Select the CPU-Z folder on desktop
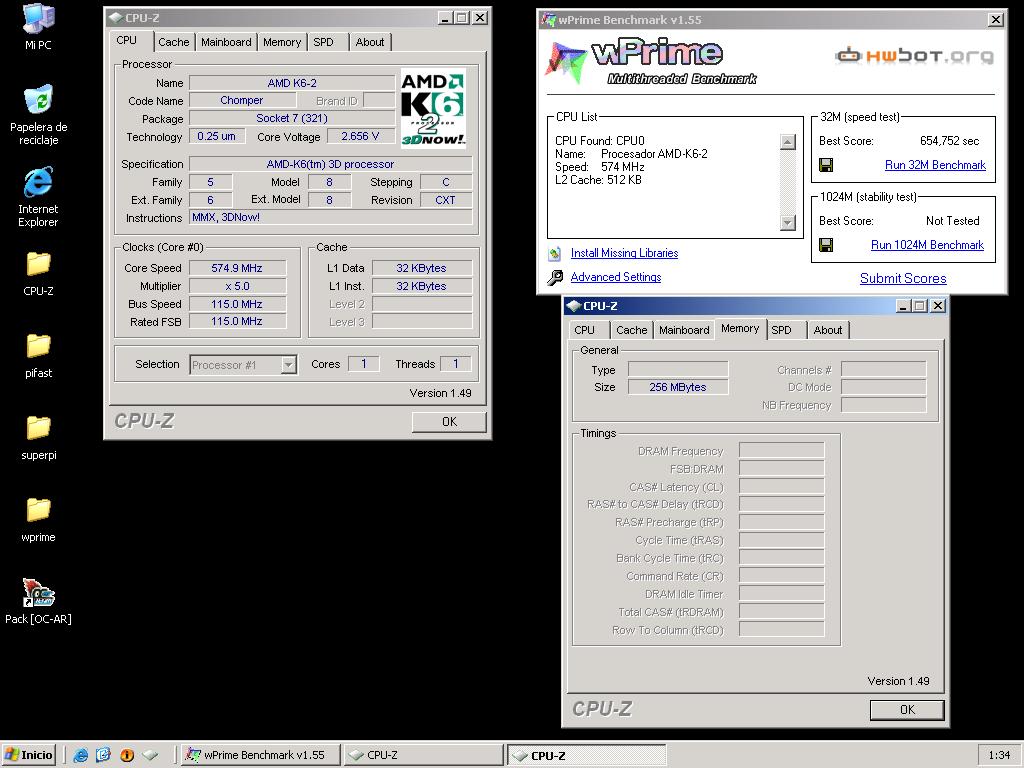 pos(38,273)
